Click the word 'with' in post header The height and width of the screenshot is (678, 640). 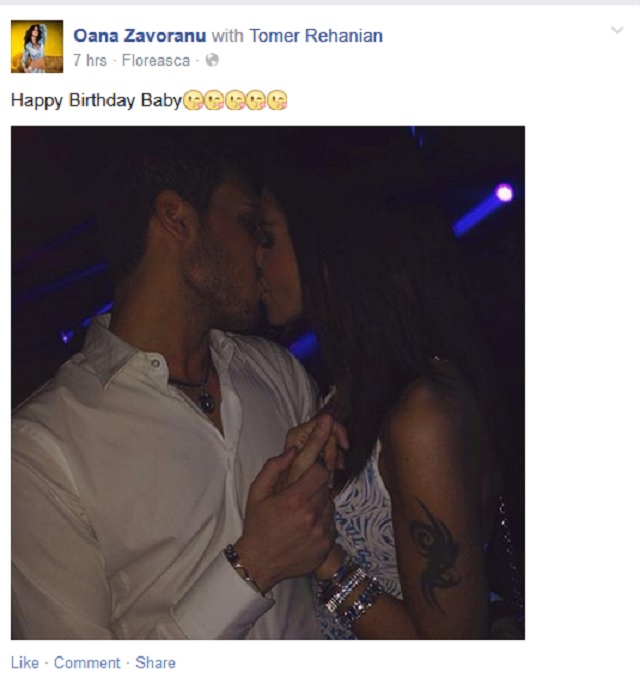[x=227, y=35]
